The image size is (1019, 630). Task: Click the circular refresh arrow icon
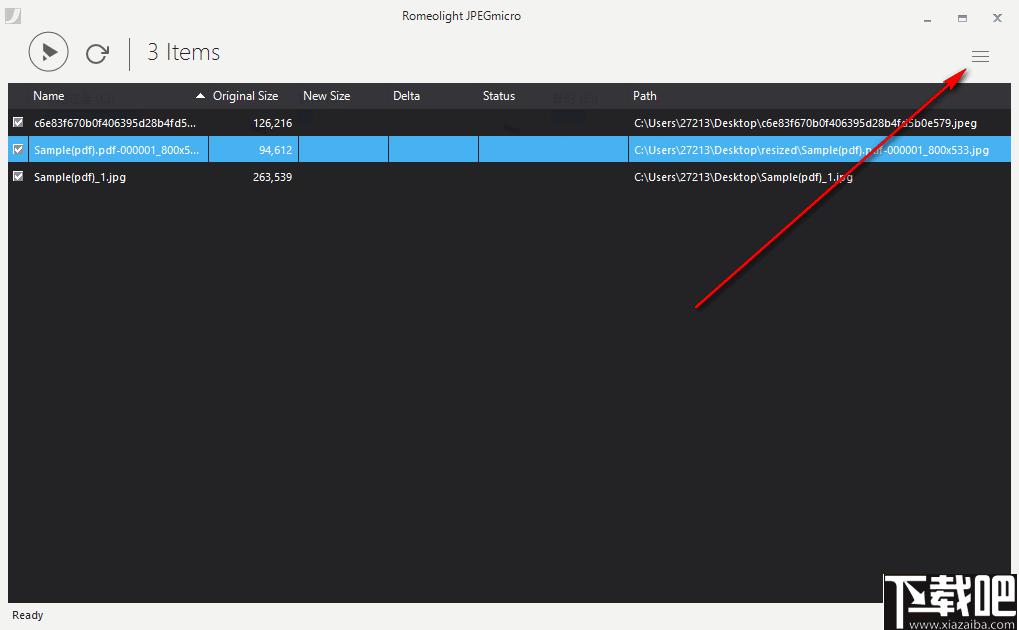coord(97,53)
